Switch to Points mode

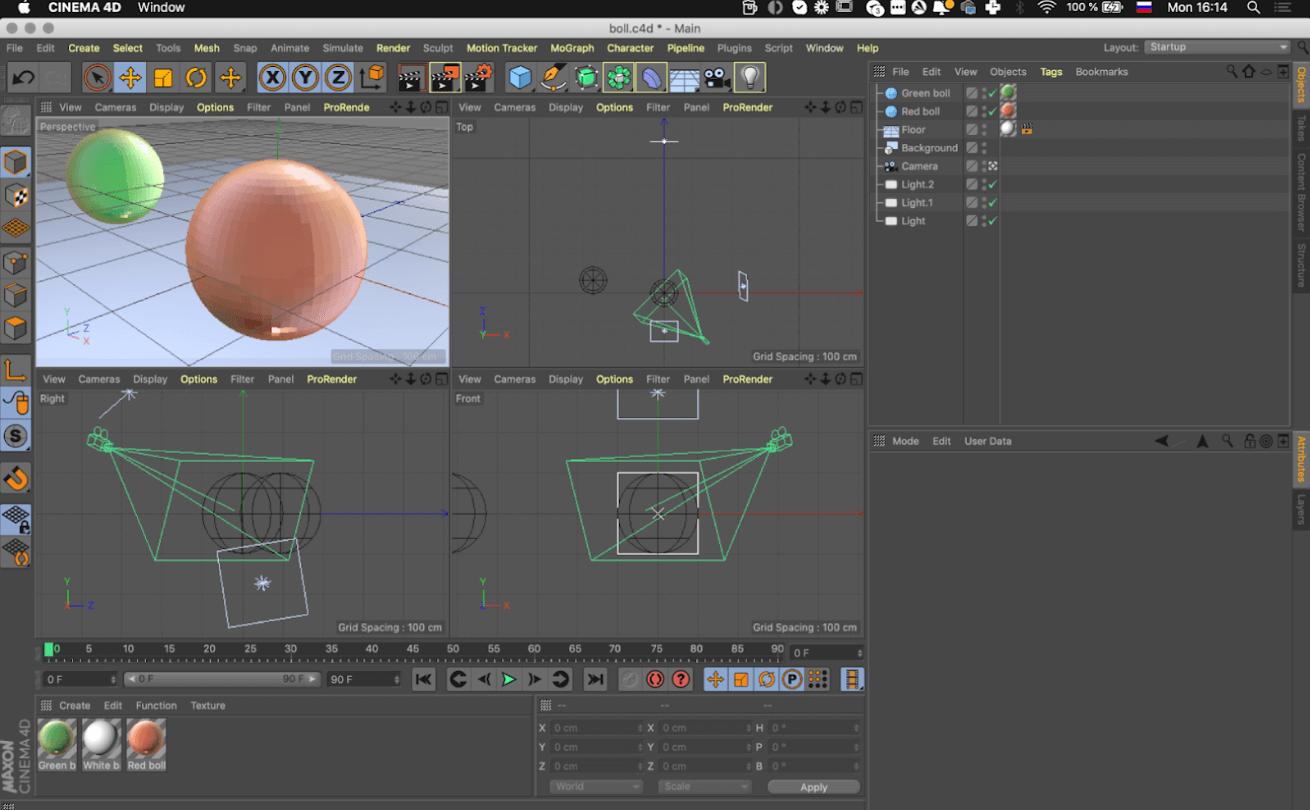click(x=16, y=263)
